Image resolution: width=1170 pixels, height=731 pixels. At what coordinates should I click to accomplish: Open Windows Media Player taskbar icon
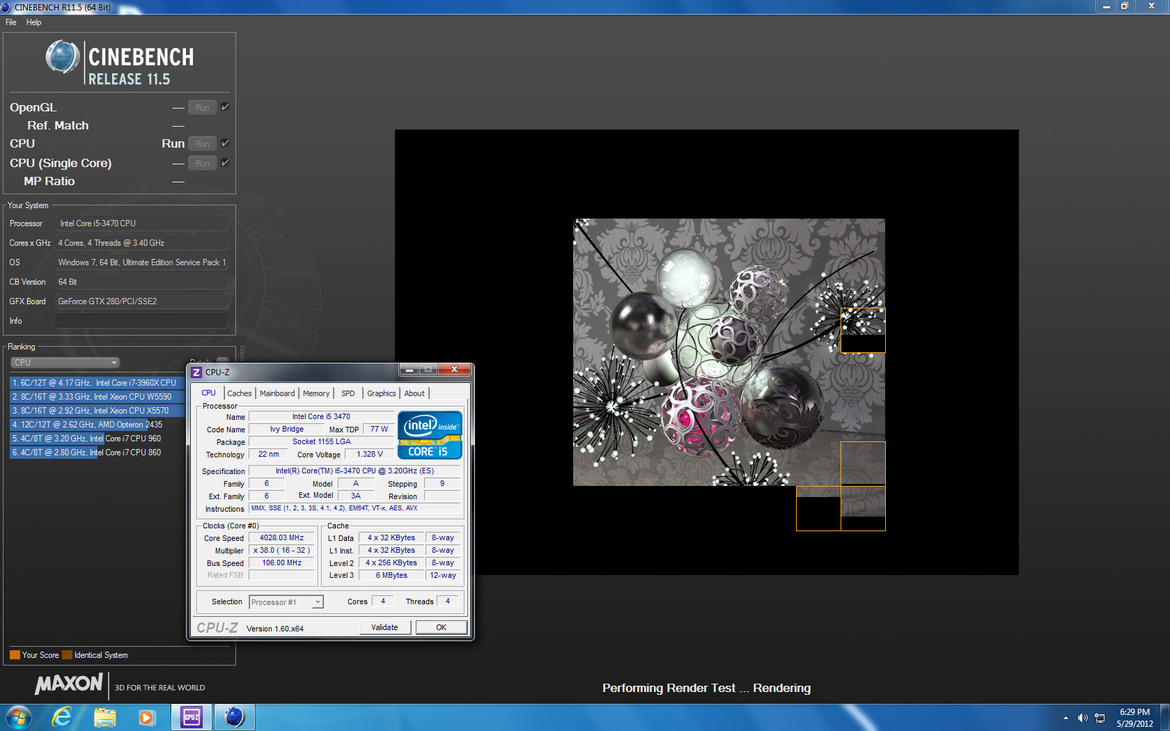pyautogui.click(x=146, y=718)
